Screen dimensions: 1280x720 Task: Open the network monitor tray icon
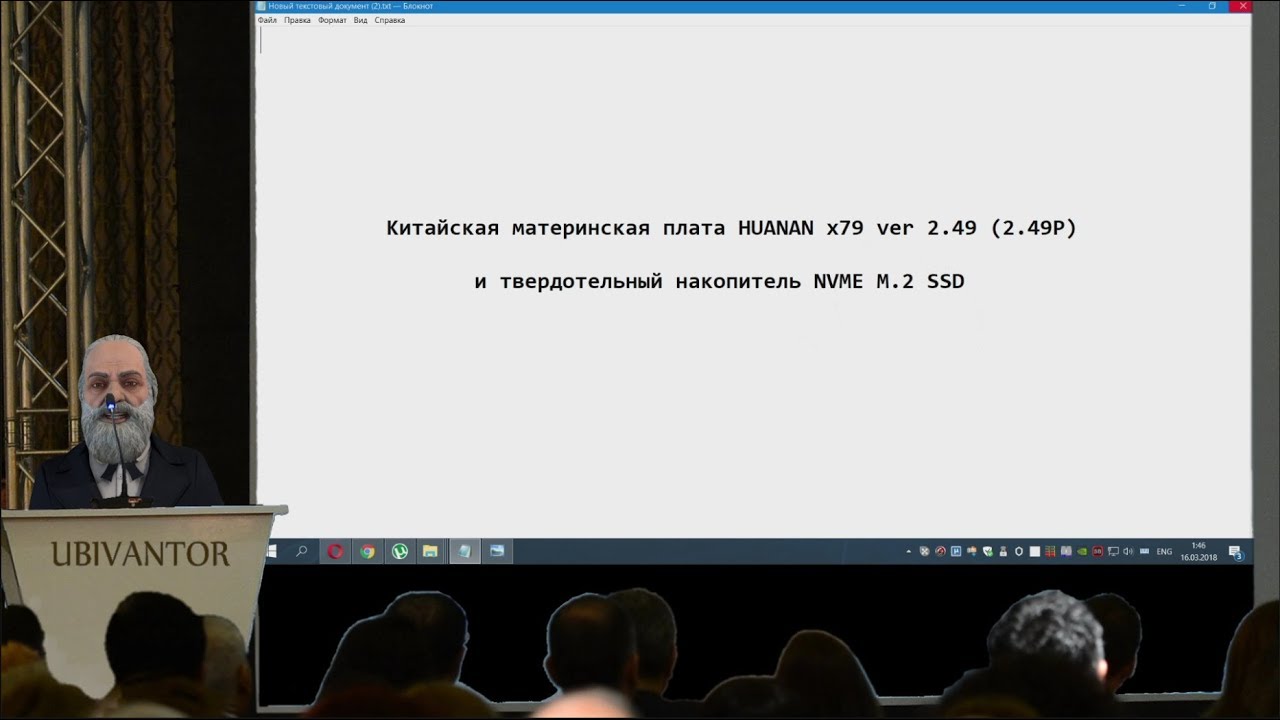click(x=1113, y=551)
